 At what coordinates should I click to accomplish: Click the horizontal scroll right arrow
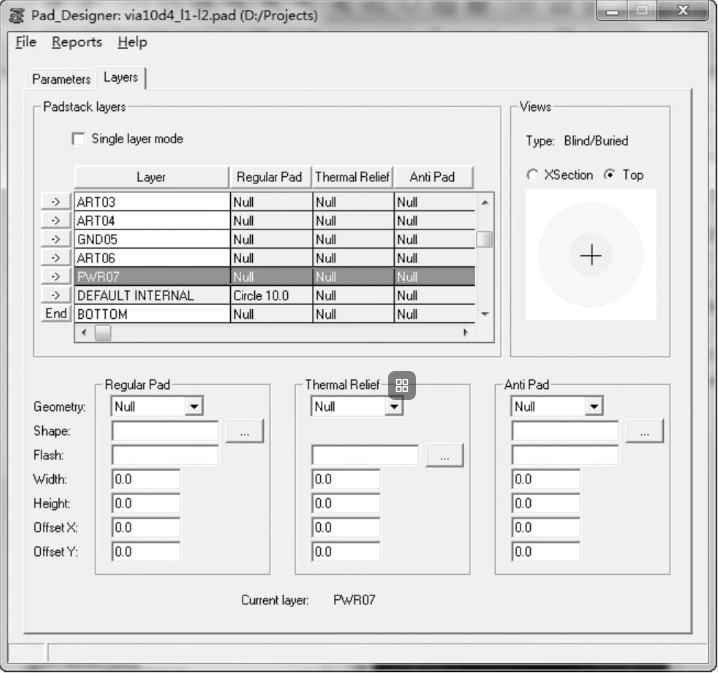pyautogui.click(x=466, y=333)
